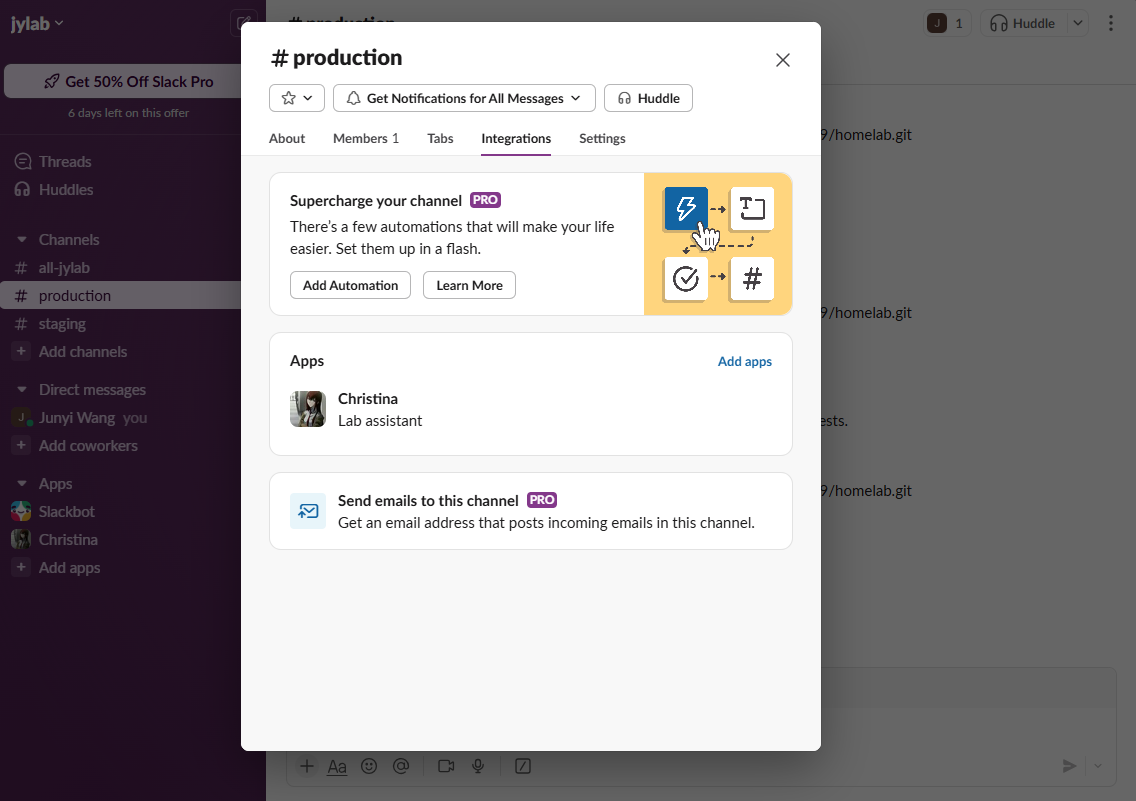Click the Add apps link in Apps card
The image size is (1136, 801).
click(x=745, y=361)
